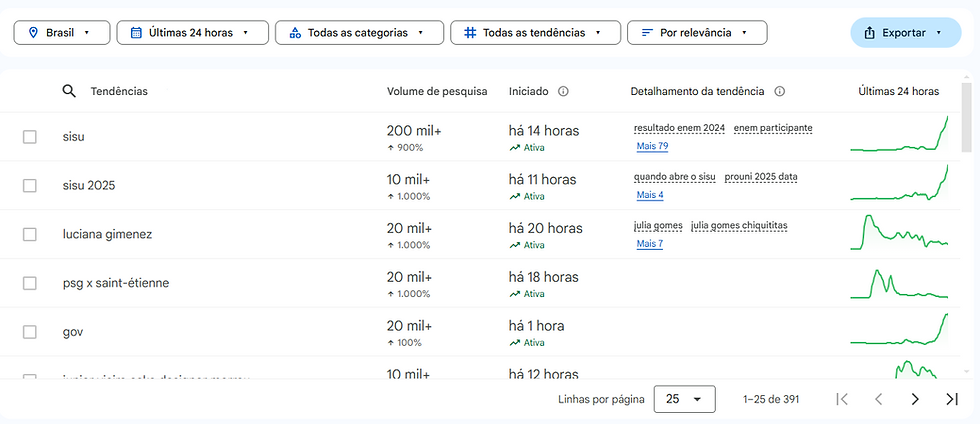This screenshot has height=424, width=980.
Task: Open the rows per page 25 dropdown
Action: (x=684, y=399)
